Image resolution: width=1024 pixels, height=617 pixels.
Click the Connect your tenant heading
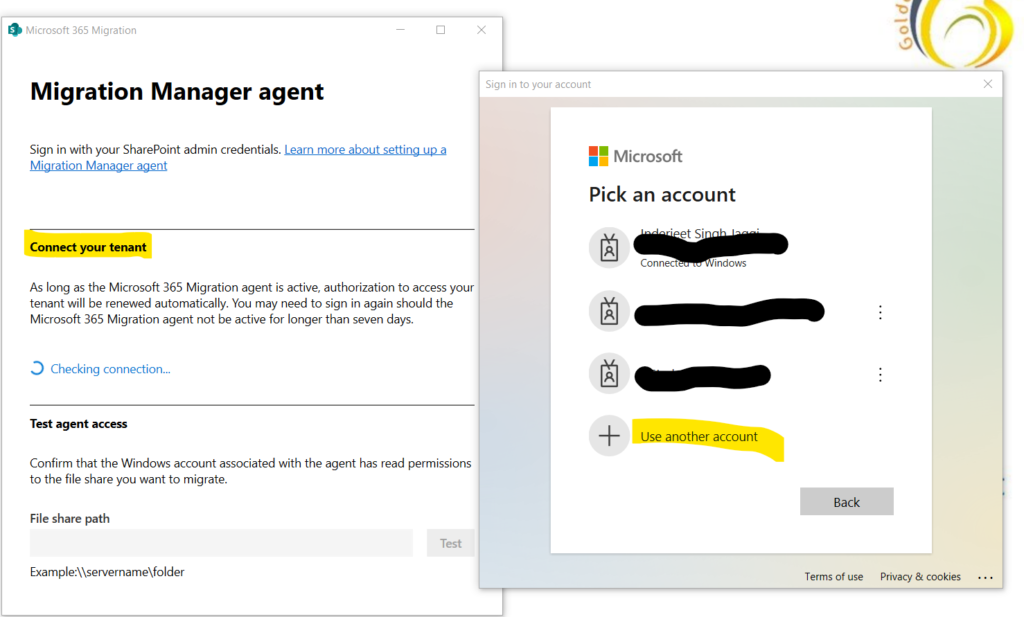pos(88,247)
